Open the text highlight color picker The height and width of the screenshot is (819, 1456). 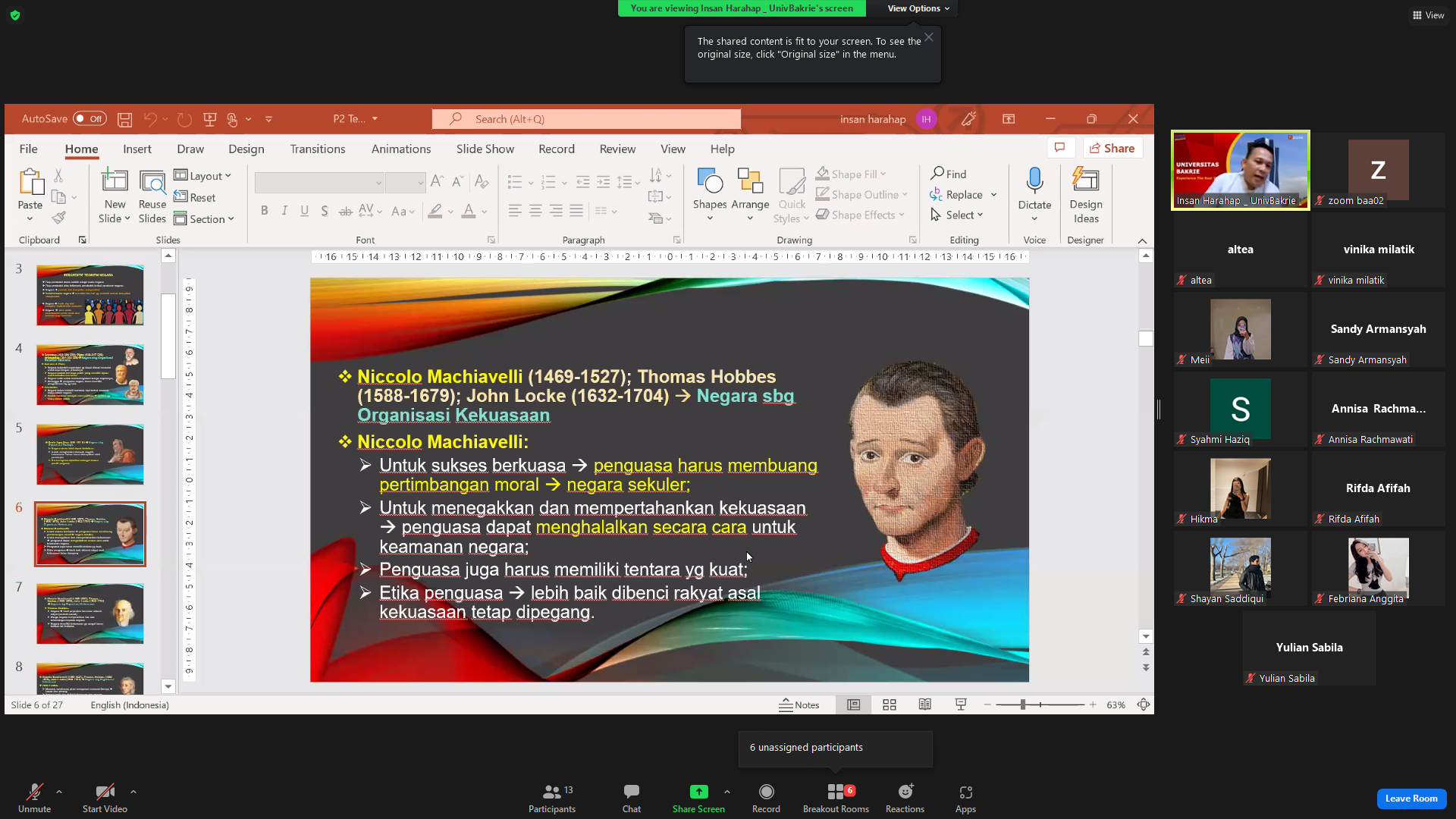tap(435, 211)
